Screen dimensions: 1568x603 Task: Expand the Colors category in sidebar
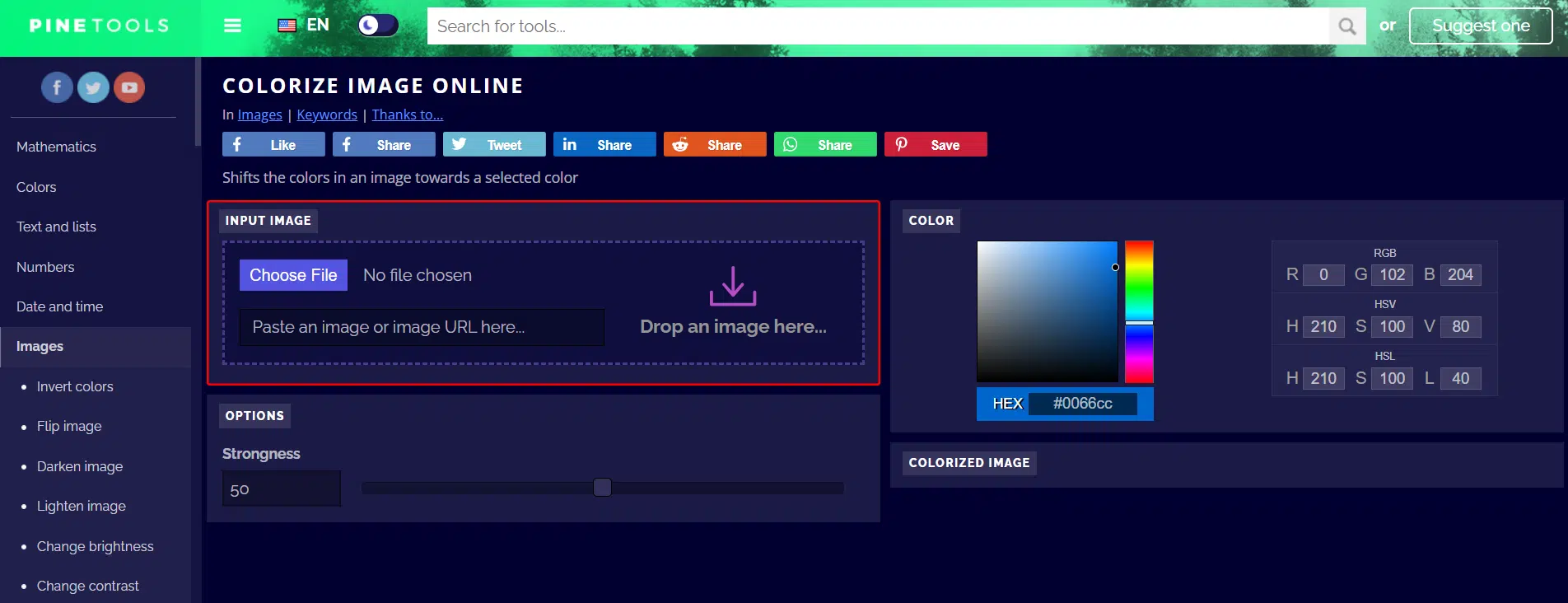[x=36, y=187]
